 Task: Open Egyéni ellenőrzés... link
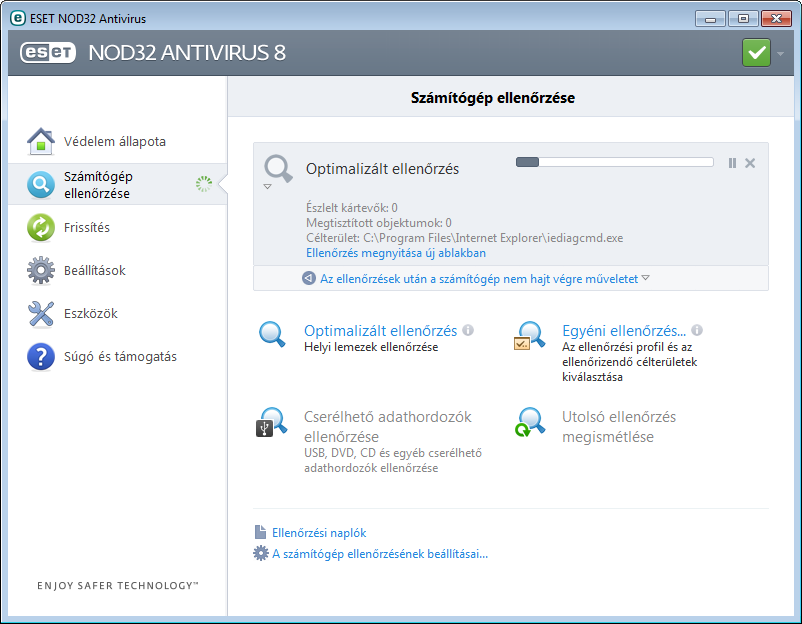[624, 331]
